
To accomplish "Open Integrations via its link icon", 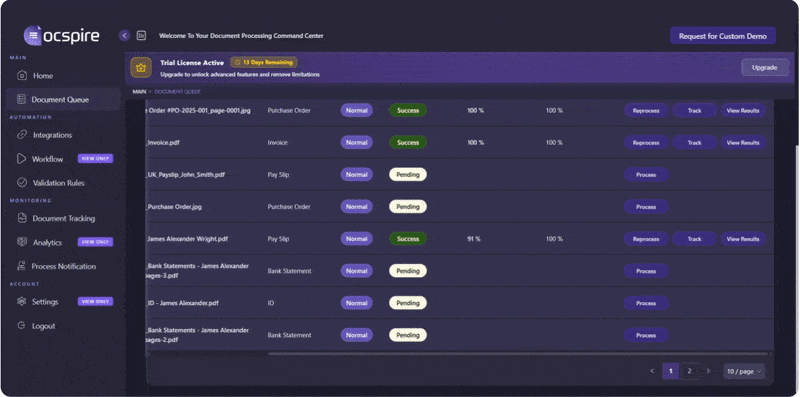I will coord(22,135).
